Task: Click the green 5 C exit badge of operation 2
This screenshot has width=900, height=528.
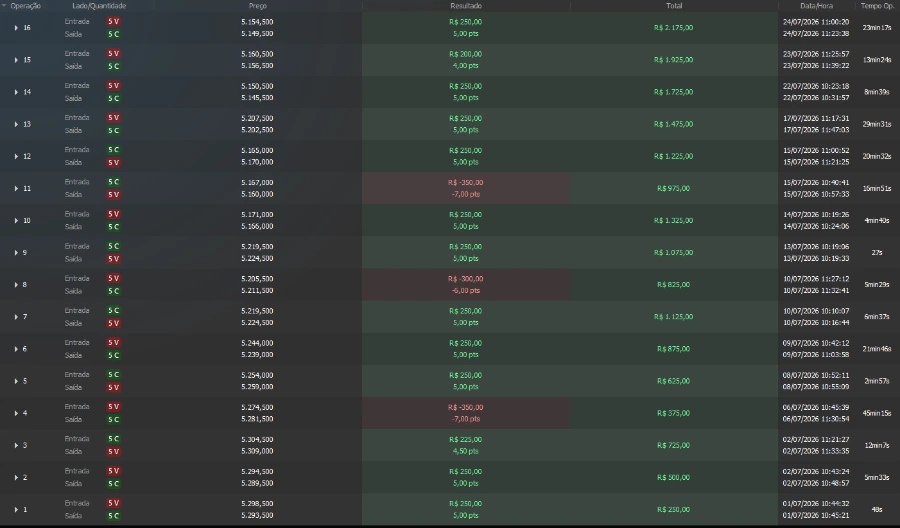Action: pyautogui.click(x=114, y=484)
